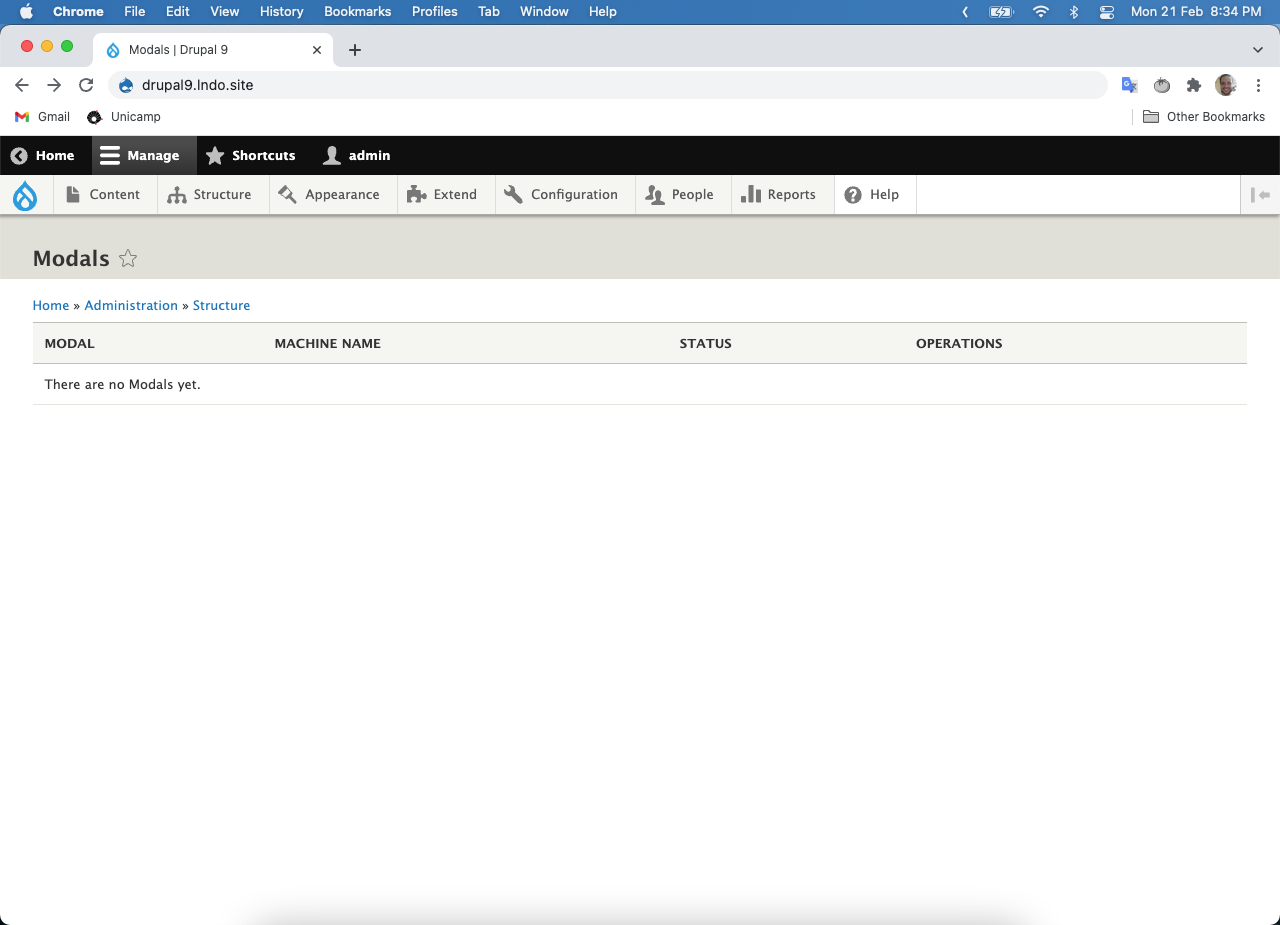Click the Help question-mark icon
The image size is (1280, 925).
pyautogui.click(x=853, y=194)
